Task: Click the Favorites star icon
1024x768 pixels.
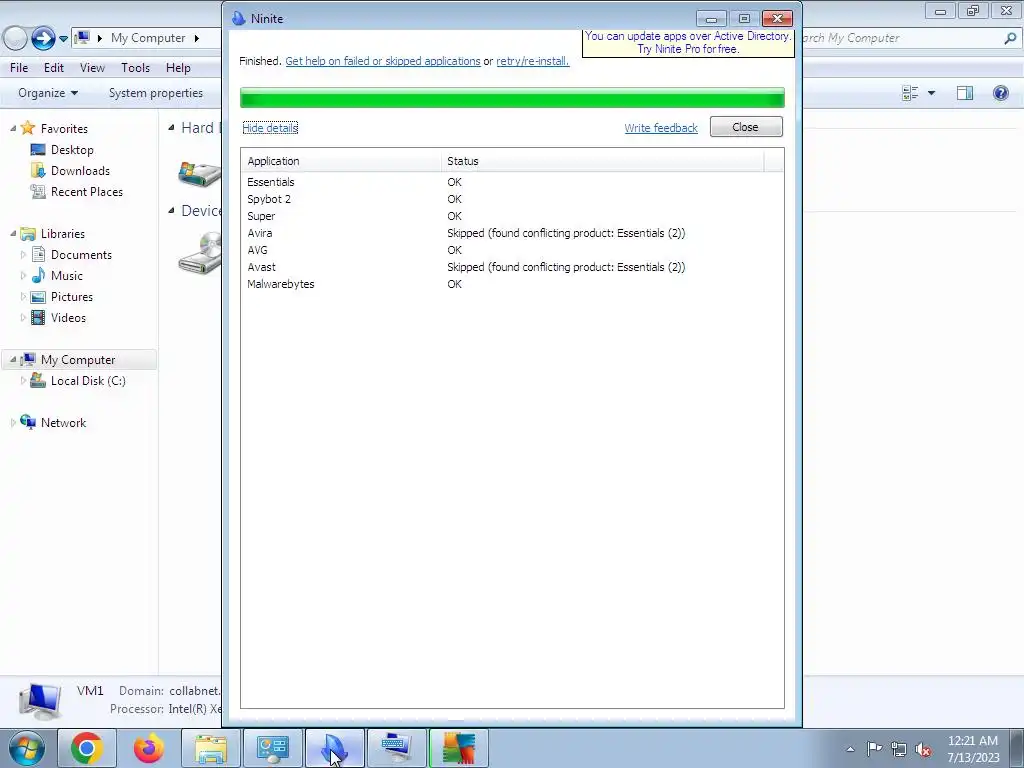Action: click(27, 128)
